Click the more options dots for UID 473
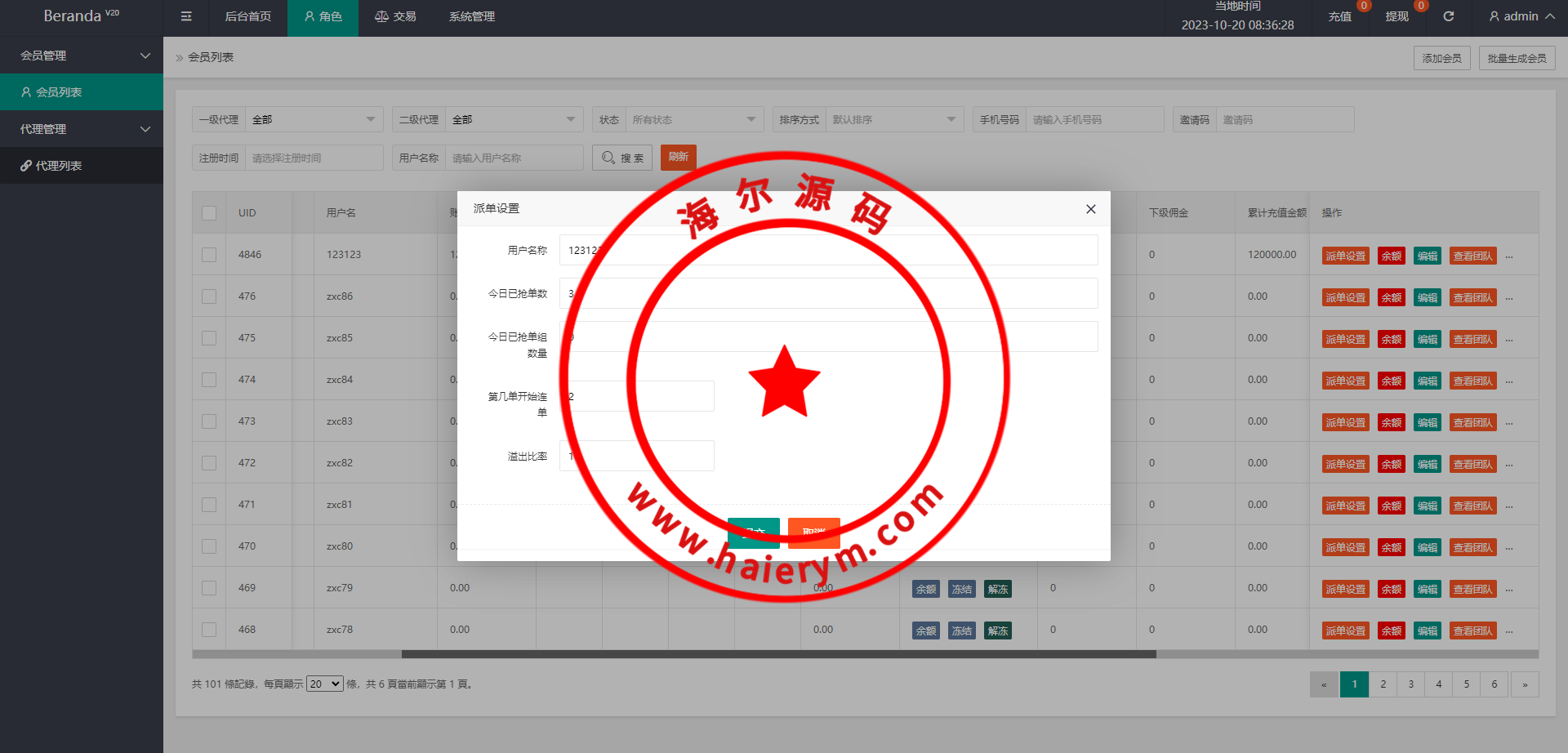1568x753 pixels. (1509, 423)
